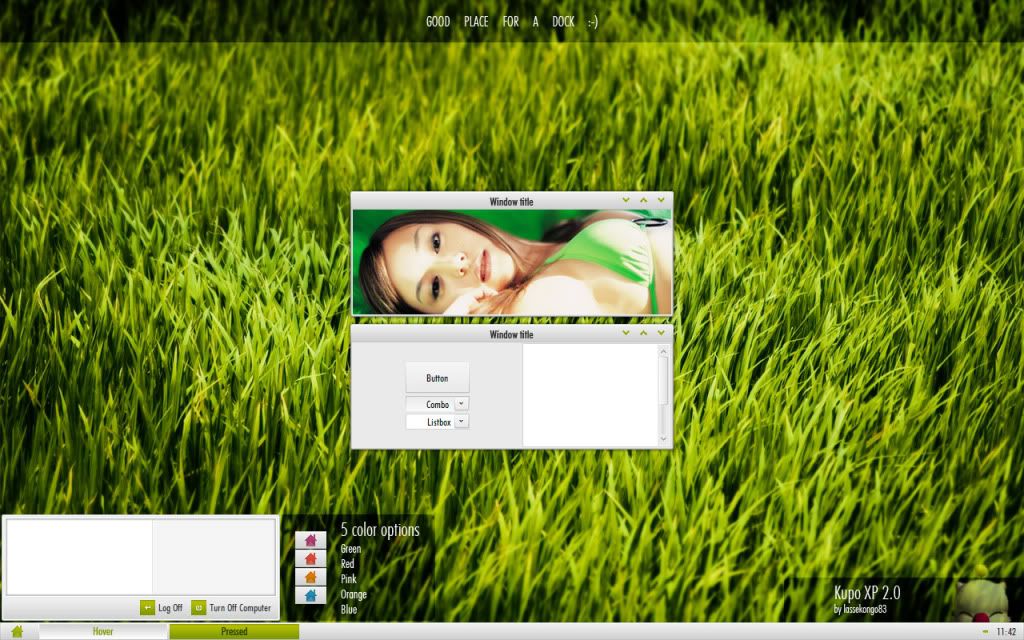
Task: Click the white list area beside Button
Action: pyautogui.click(x=589, y=394)
